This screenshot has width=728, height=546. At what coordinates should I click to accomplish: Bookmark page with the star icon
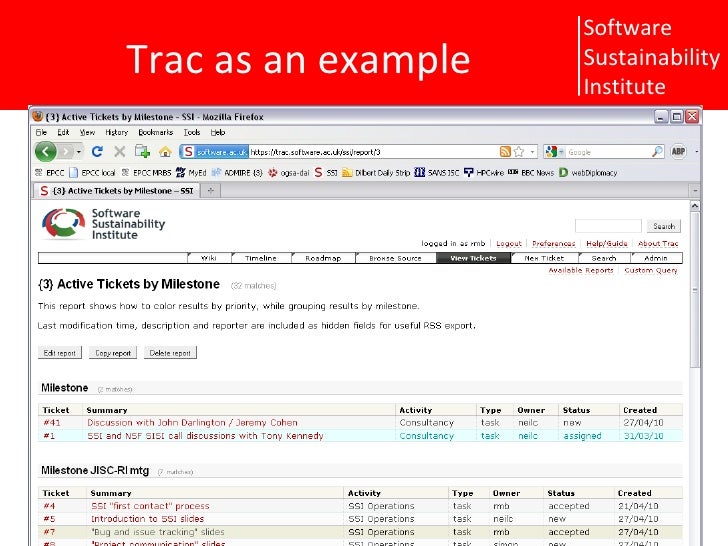pos(519,152)
